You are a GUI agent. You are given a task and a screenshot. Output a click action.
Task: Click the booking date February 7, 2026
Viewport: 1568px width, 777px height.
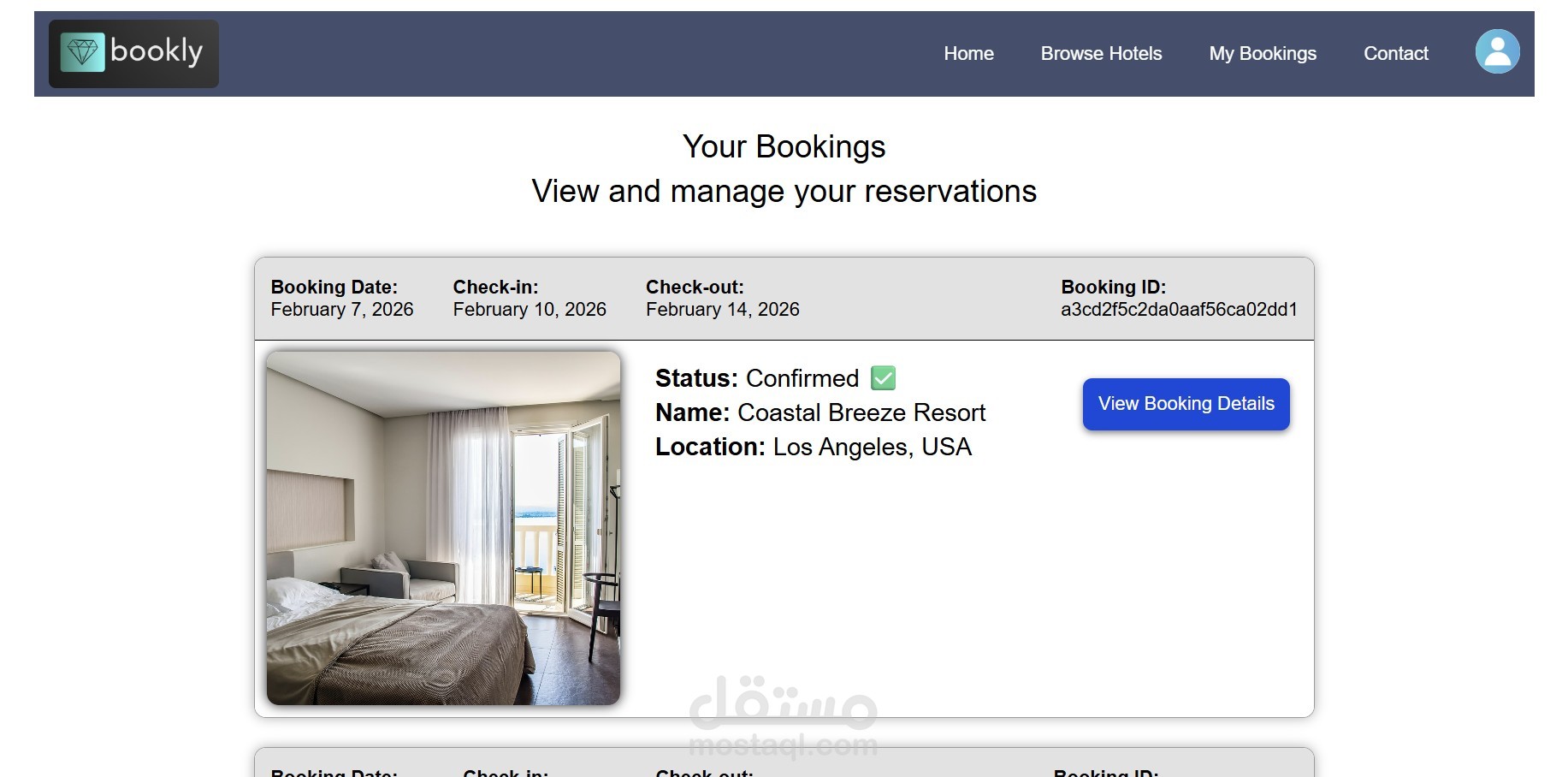click(x=342, y=310)
